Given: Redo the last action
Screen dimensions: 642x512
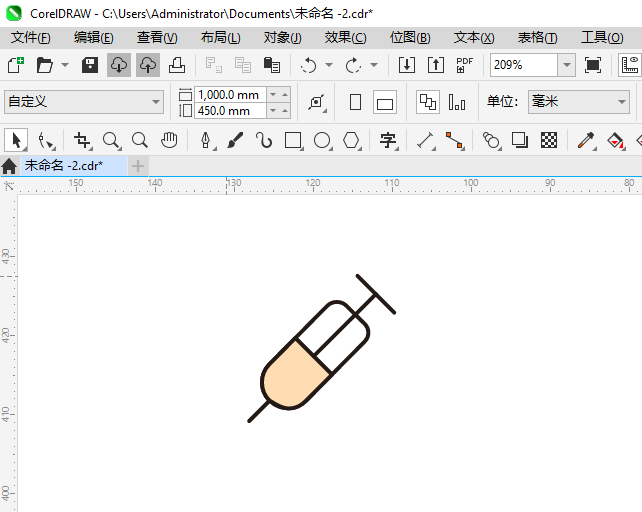Looking at the screenshot, I should [x=353, y=65].
